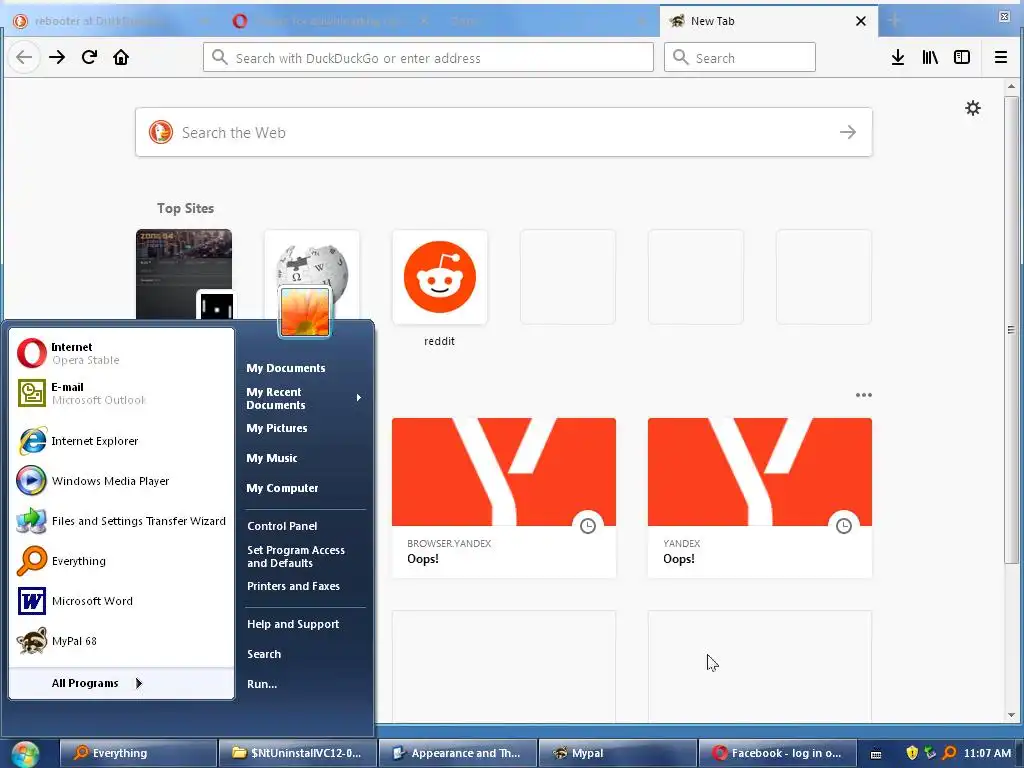Click the 11:07 AM taskbar clock
The image size is (1024, 768).
coord(987,753)
